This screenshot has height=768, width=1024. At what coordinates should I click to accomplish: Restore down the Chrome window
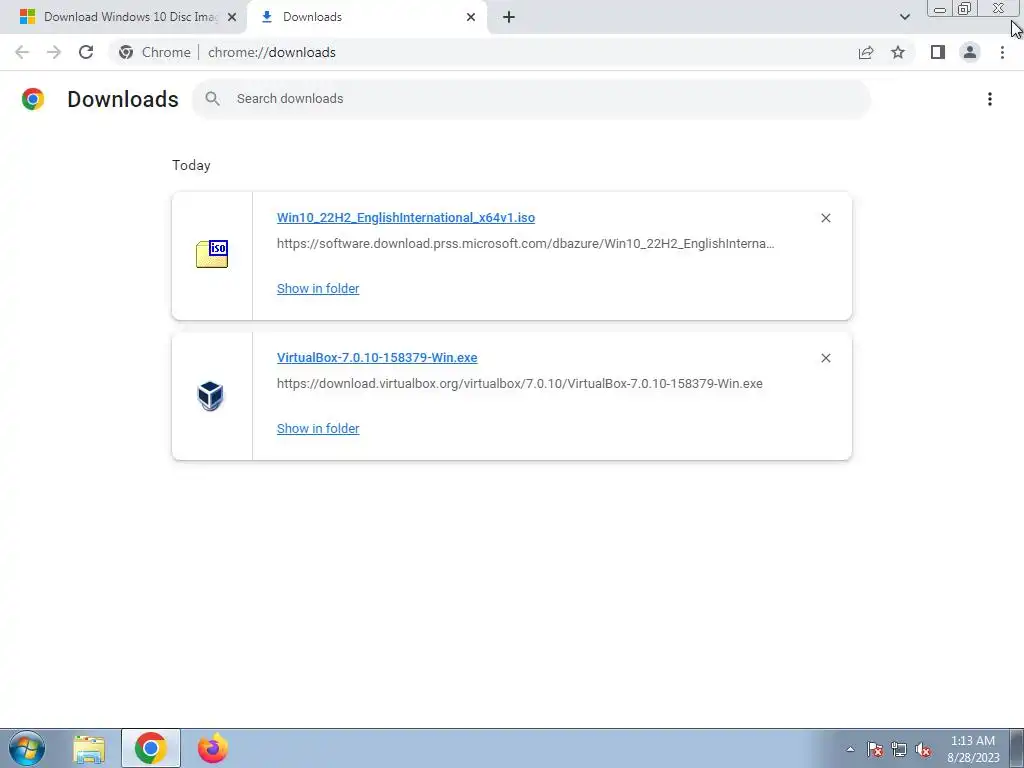click(964, 9)
